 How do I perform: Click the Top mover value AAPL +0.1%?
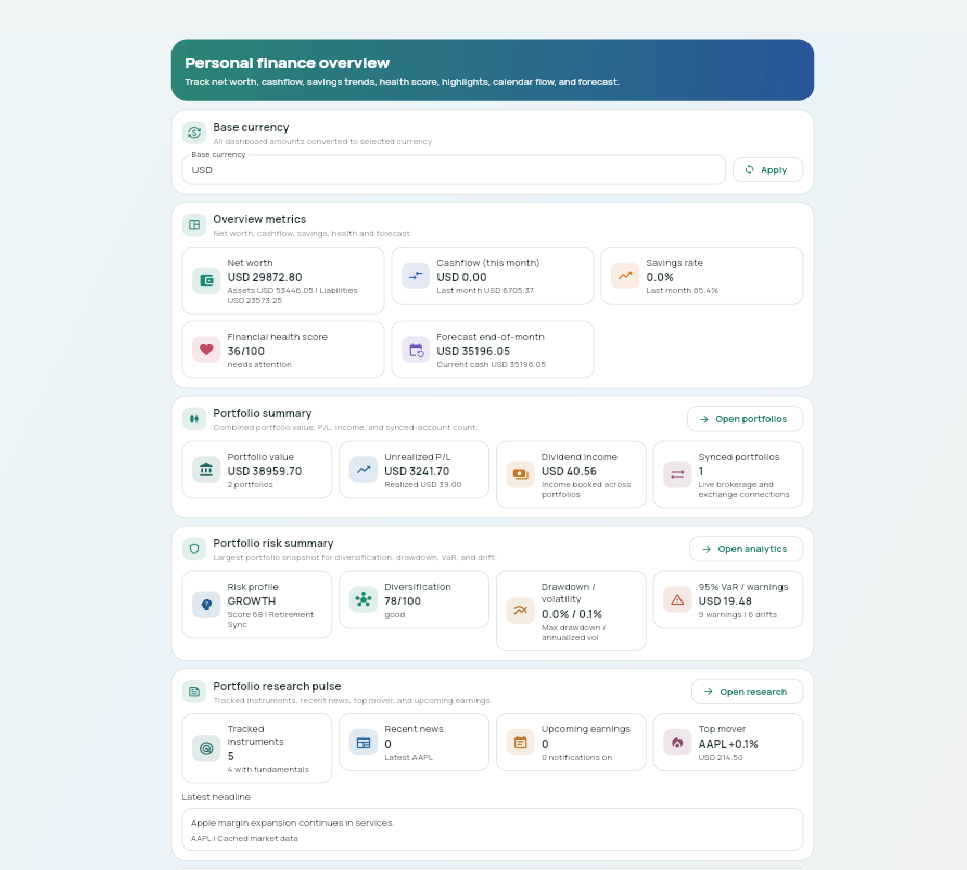tap(728, 744)
